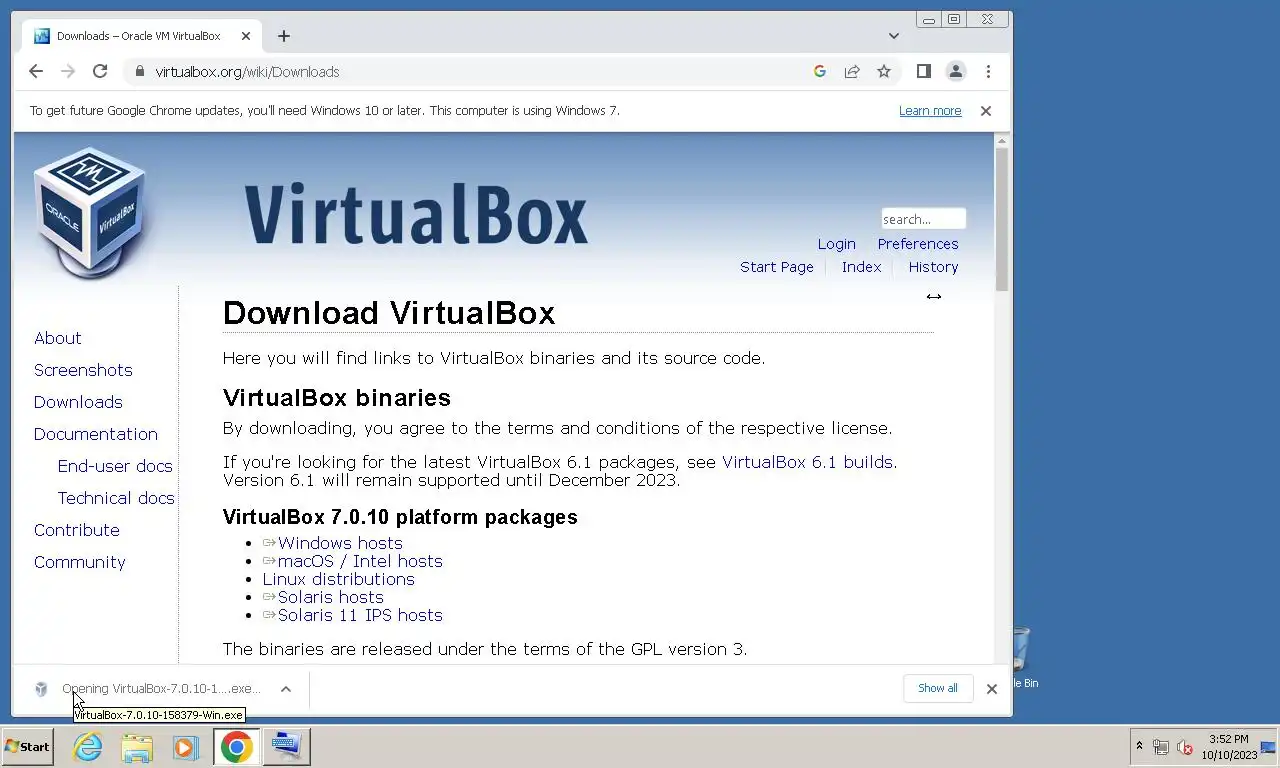The width and height of the screenshot is (1280, 768).
Task: Go to Start Page link
Action: pos(777,267)
